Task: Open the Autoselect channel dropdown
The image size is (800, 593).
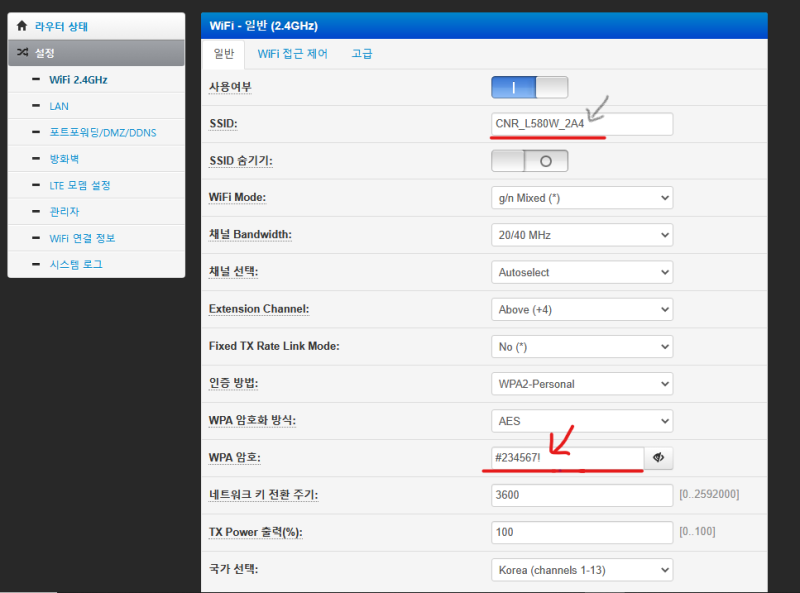Action: pyautogui.click(x=581, y=271)
